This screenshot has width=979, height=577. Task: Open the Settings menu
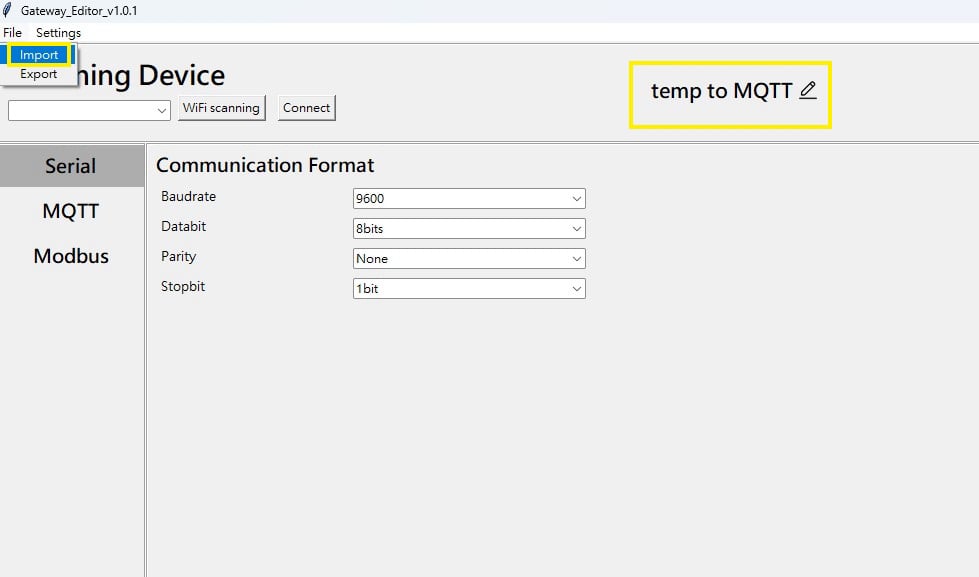tap(58, 33)
